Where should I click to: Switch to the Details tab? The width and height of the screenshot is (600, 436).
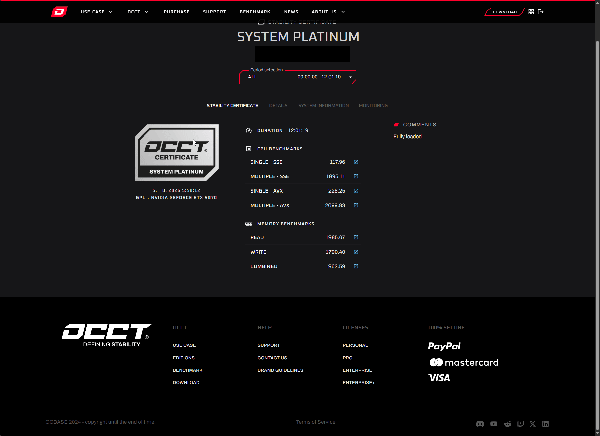[278, 105]
